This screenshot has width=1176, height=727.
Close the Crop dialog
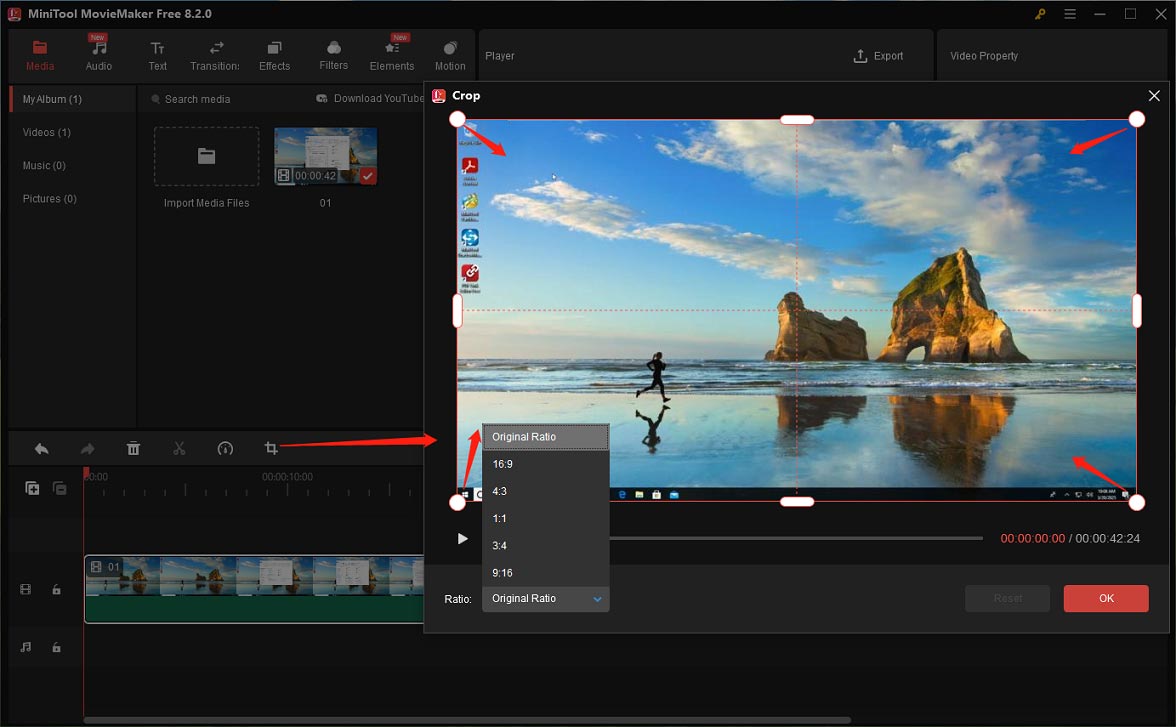pos(1154,95)
